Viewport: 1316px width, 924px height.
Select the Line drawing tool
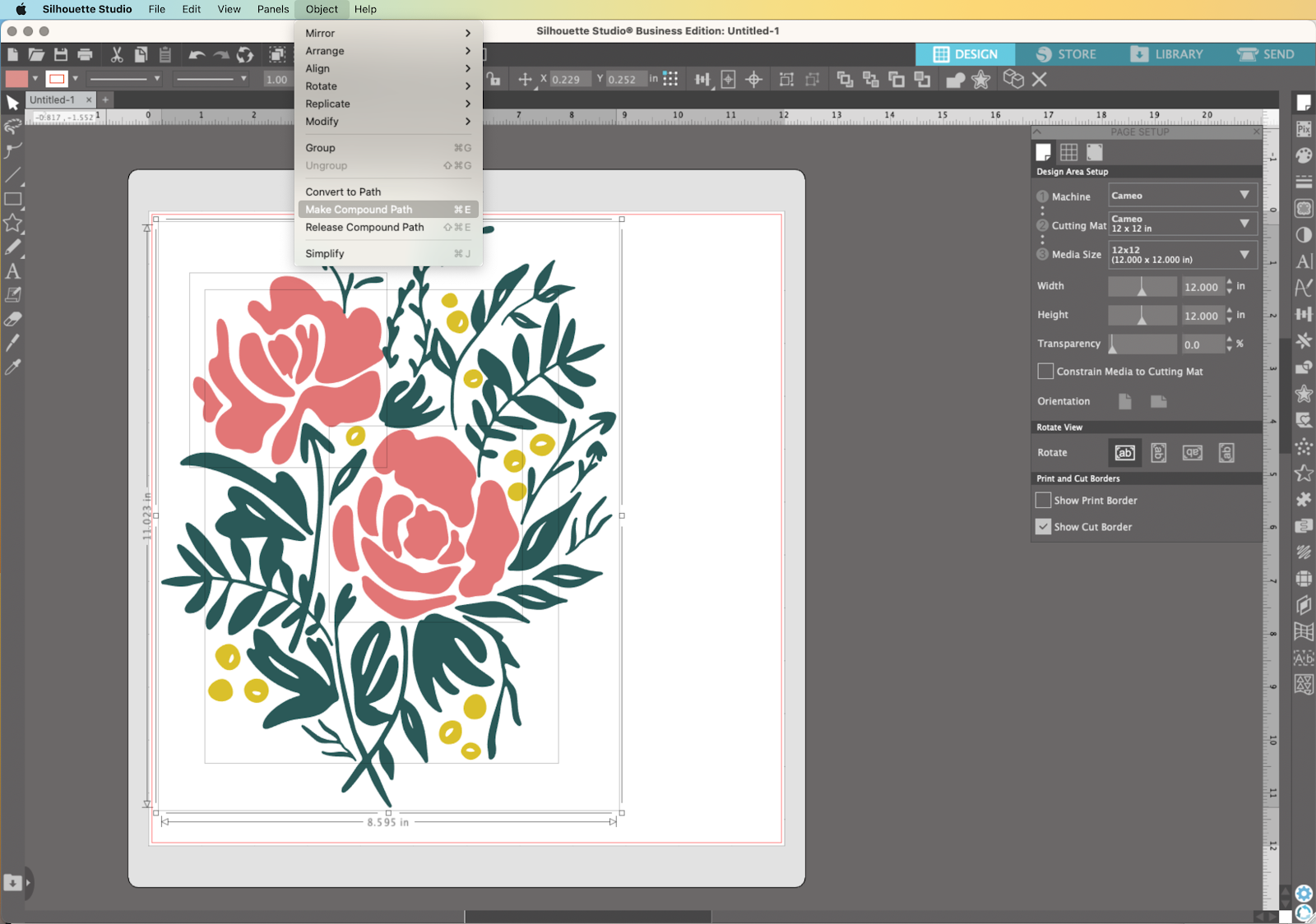12,175
